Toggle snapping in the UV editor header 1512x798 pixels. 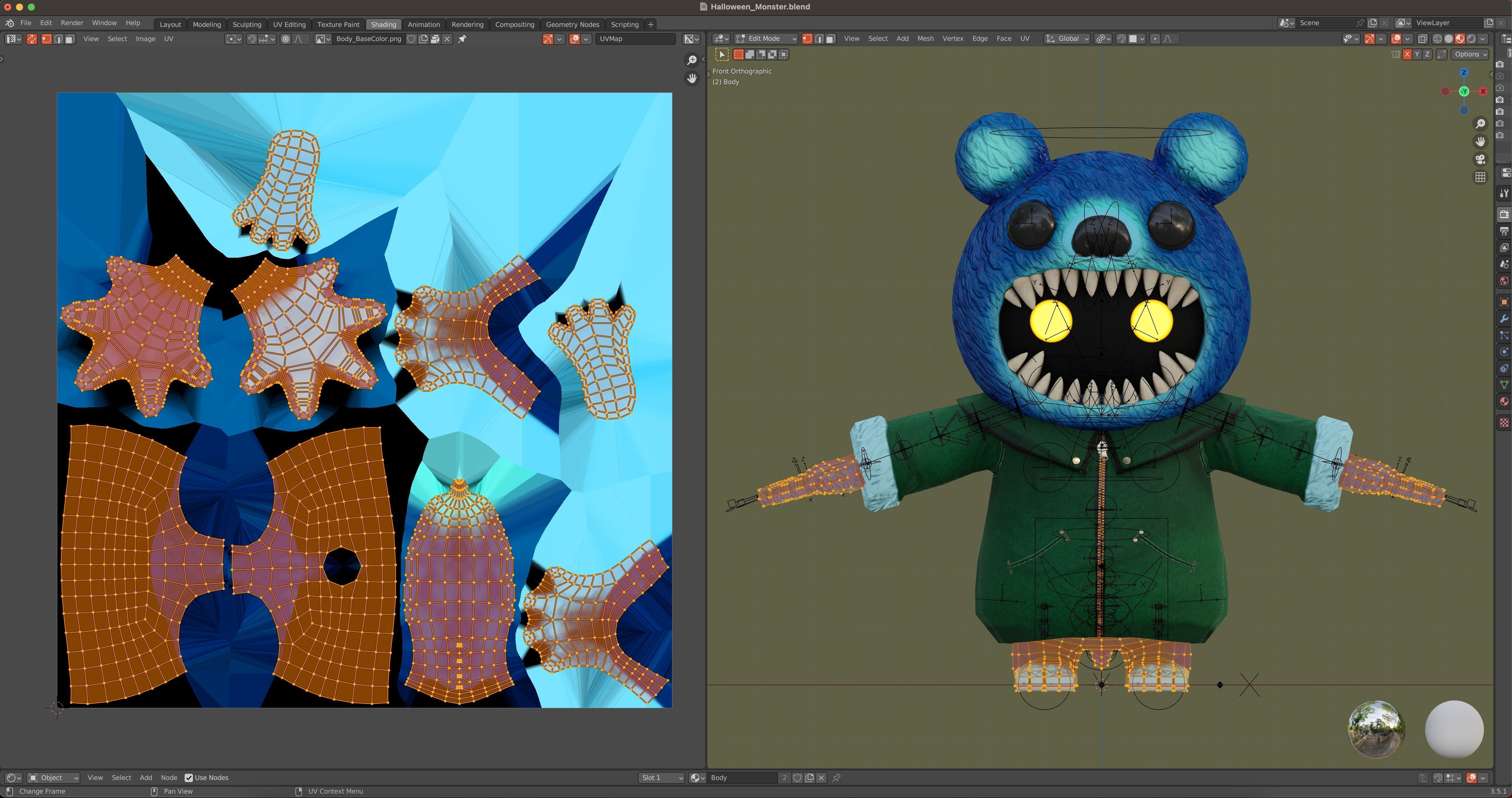coord(251,39)
